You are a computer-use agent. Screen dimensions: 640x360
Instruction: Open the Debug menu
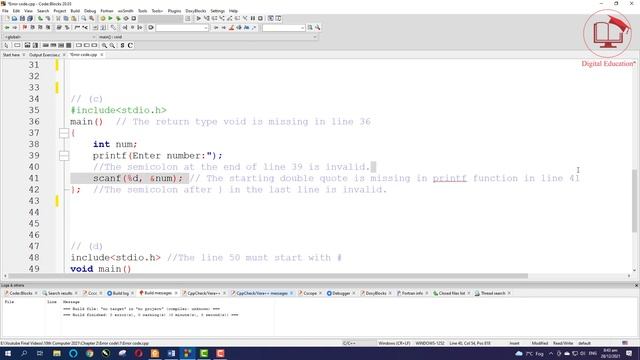[x=90, y=11]
